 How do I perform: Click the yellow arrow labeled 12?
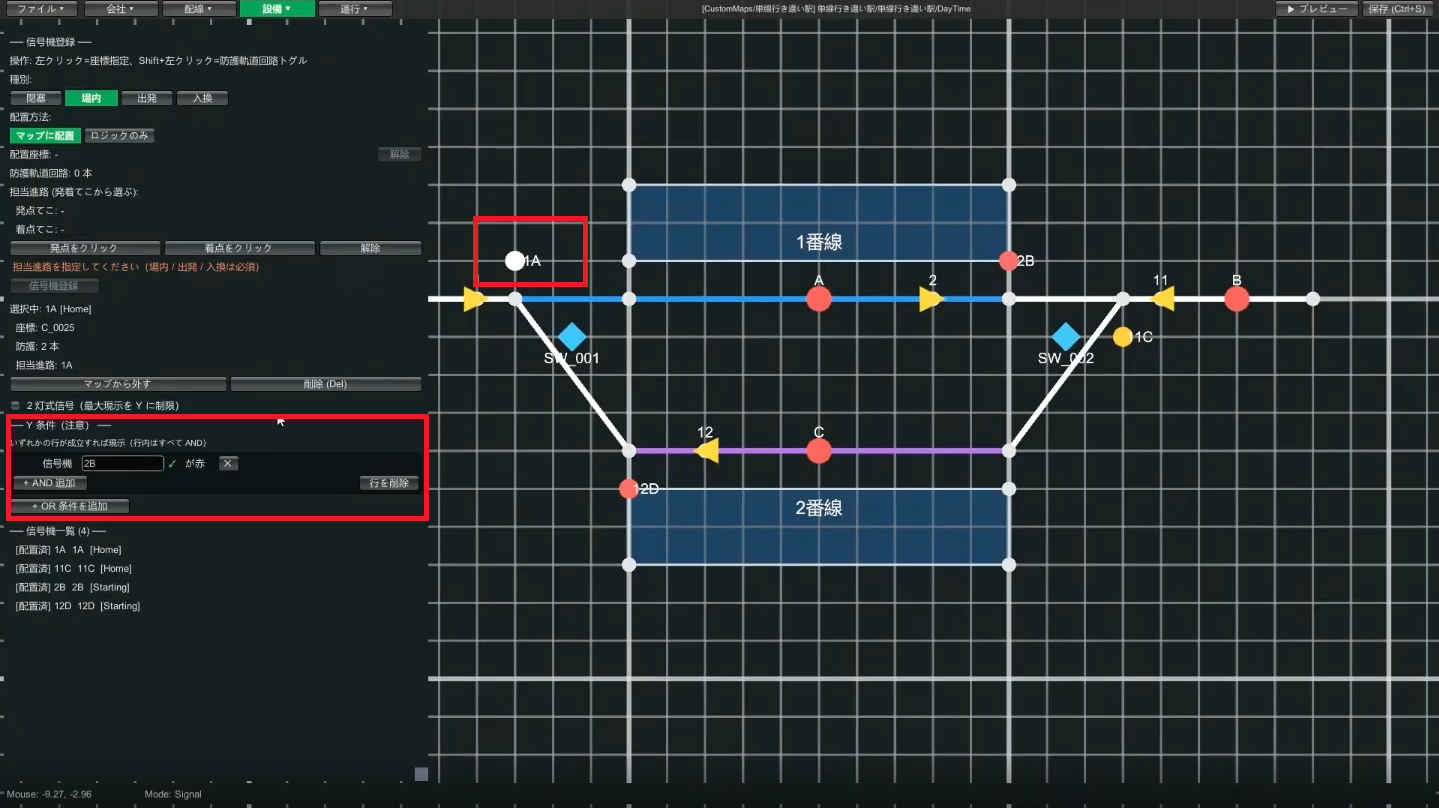pyautogui.click(x=707, y=451)
